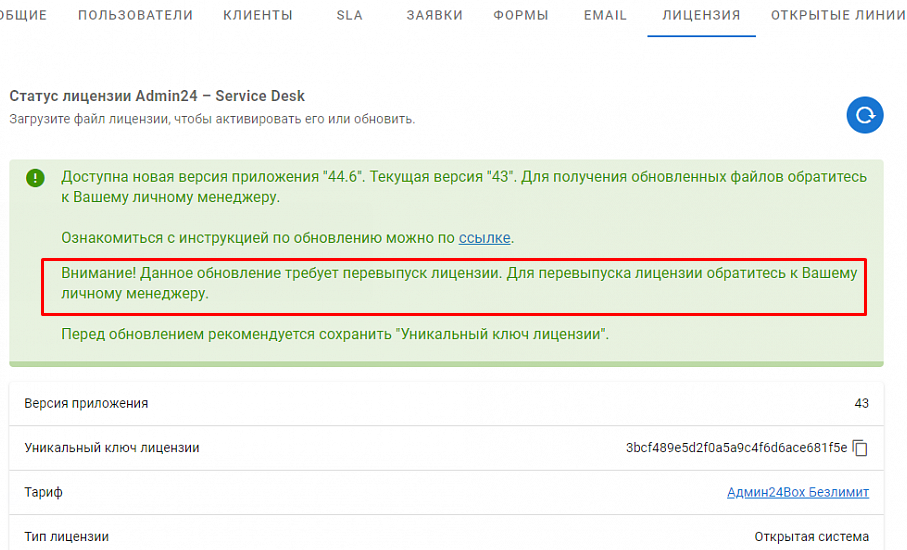Open the ОТКРЫТЫЕ ЛИНИИ tab

pos(838,16)
